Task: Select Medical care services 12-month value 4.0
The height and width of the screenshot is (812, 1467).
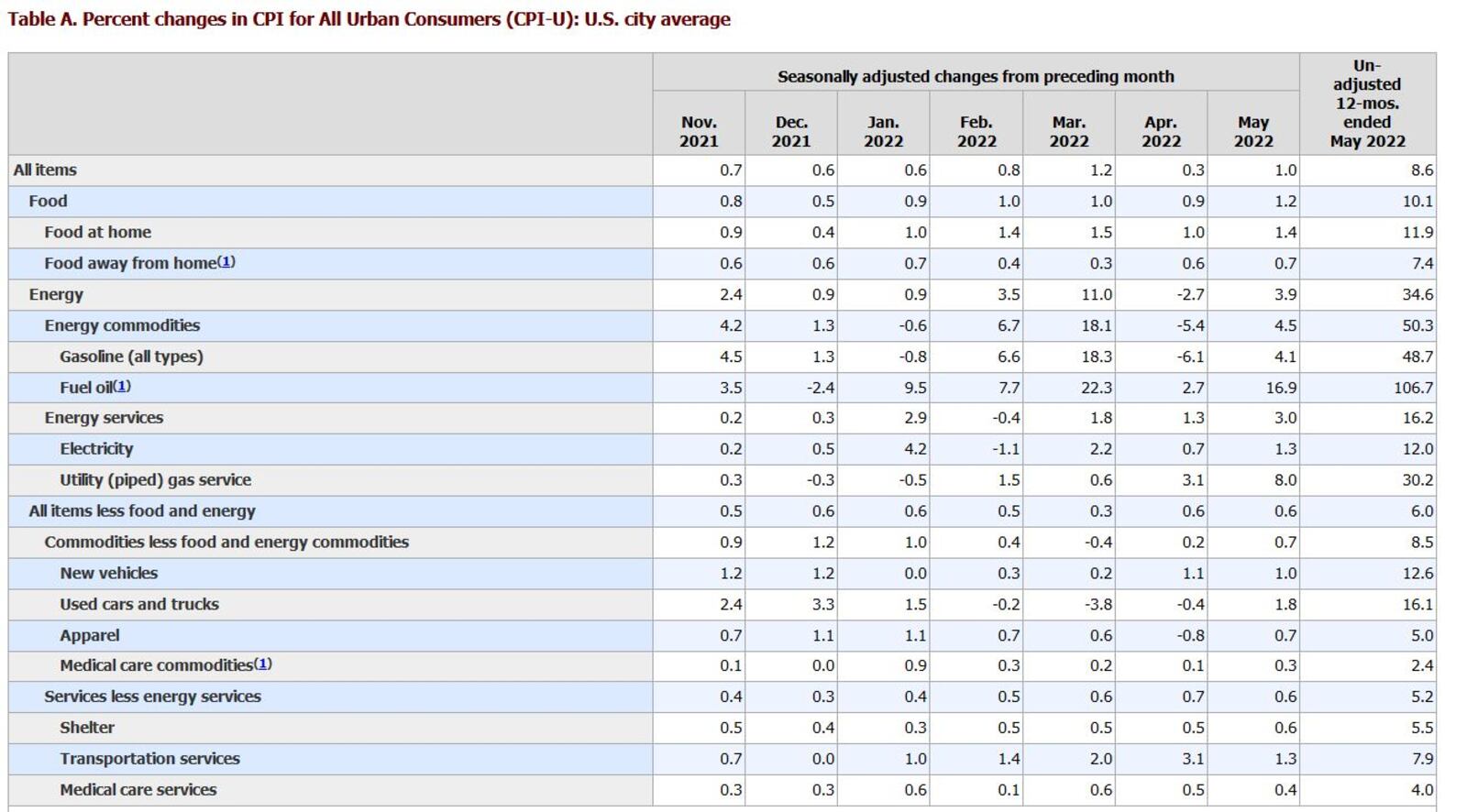Action: (x=1422, y=790)
